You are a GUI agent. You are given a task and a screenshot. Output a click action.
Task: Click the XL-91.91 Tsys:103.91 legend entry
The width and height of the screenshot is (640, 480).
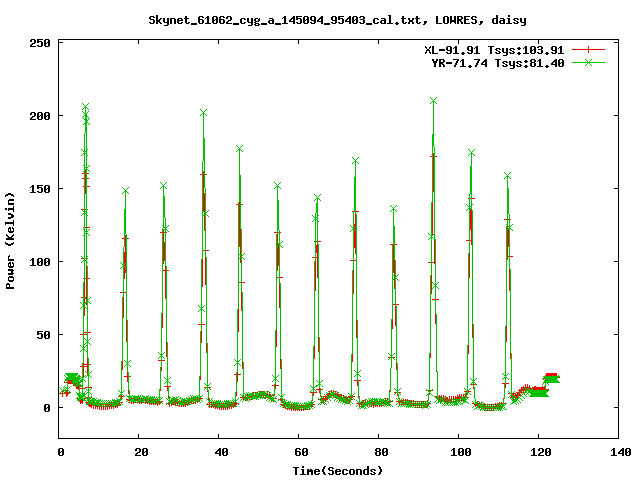[495, 49]
